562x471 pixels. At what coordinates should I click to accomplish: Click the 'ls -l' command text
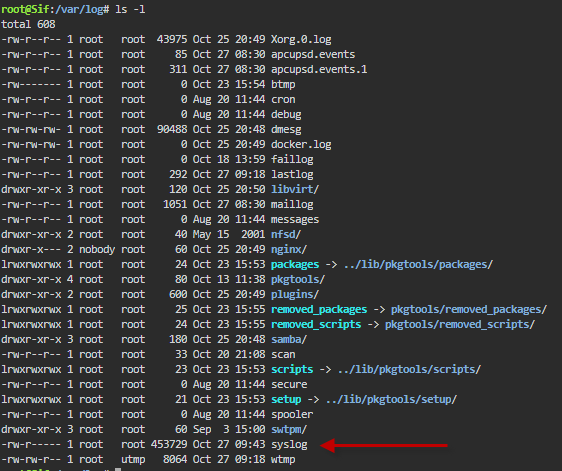130,9
